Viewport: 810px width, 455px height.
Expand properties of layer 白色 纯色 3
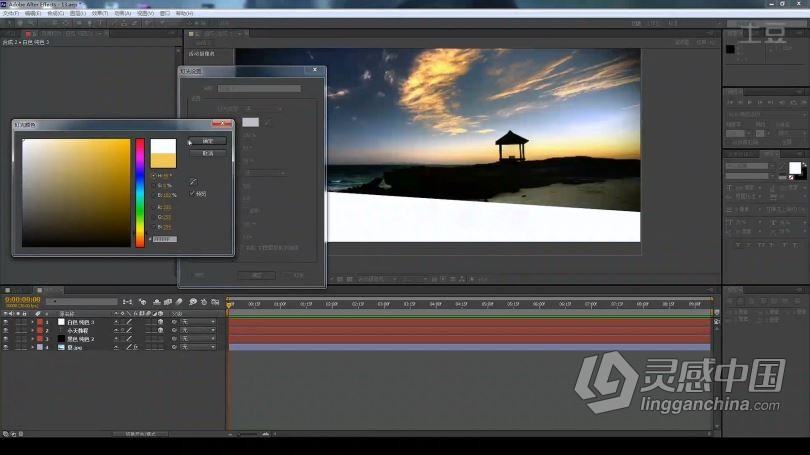32,322
